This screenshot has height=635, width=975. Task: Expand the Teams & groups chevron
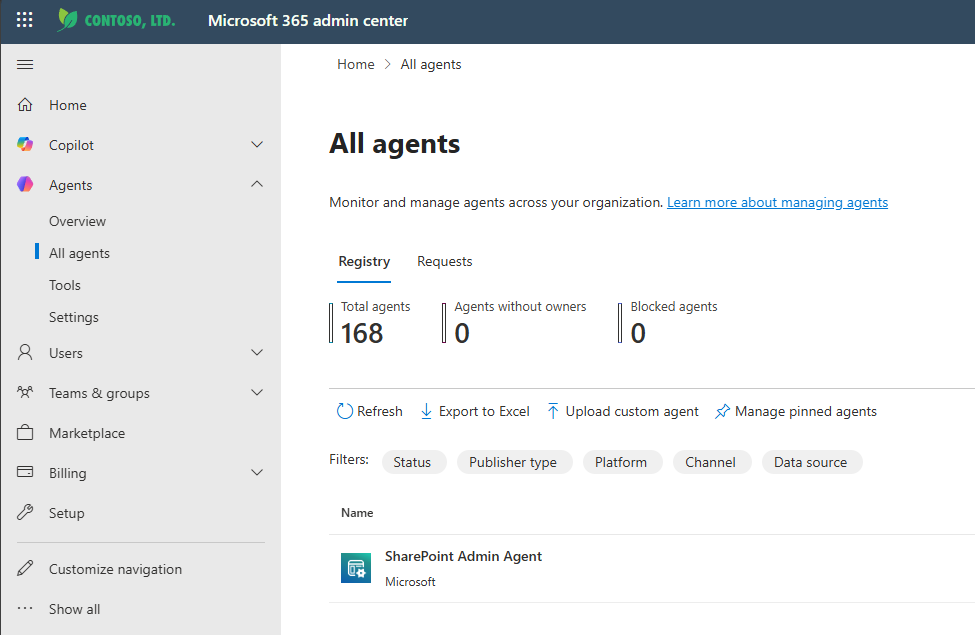(257, 392)
